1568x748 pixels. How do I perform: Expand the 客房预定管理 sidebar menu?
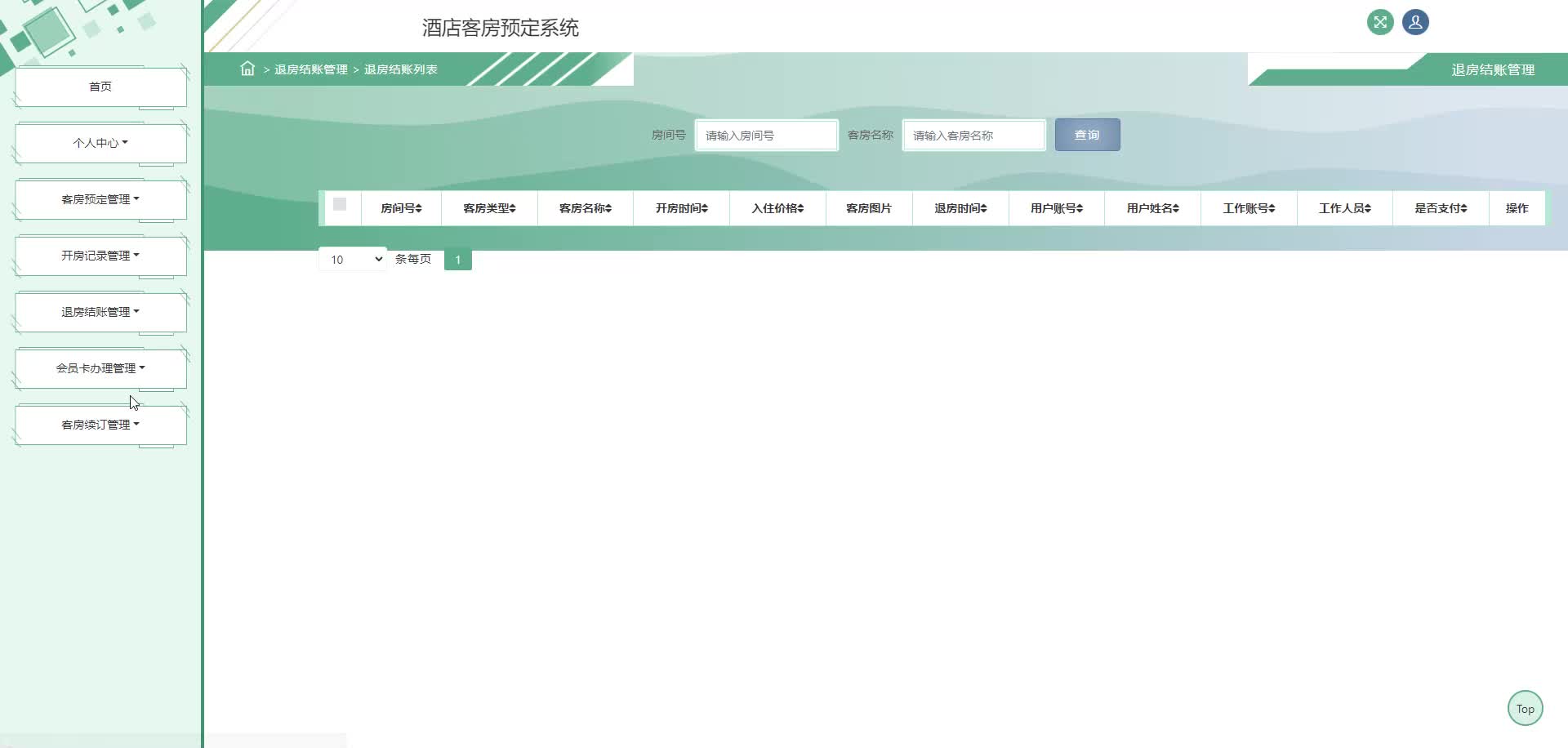99,198
